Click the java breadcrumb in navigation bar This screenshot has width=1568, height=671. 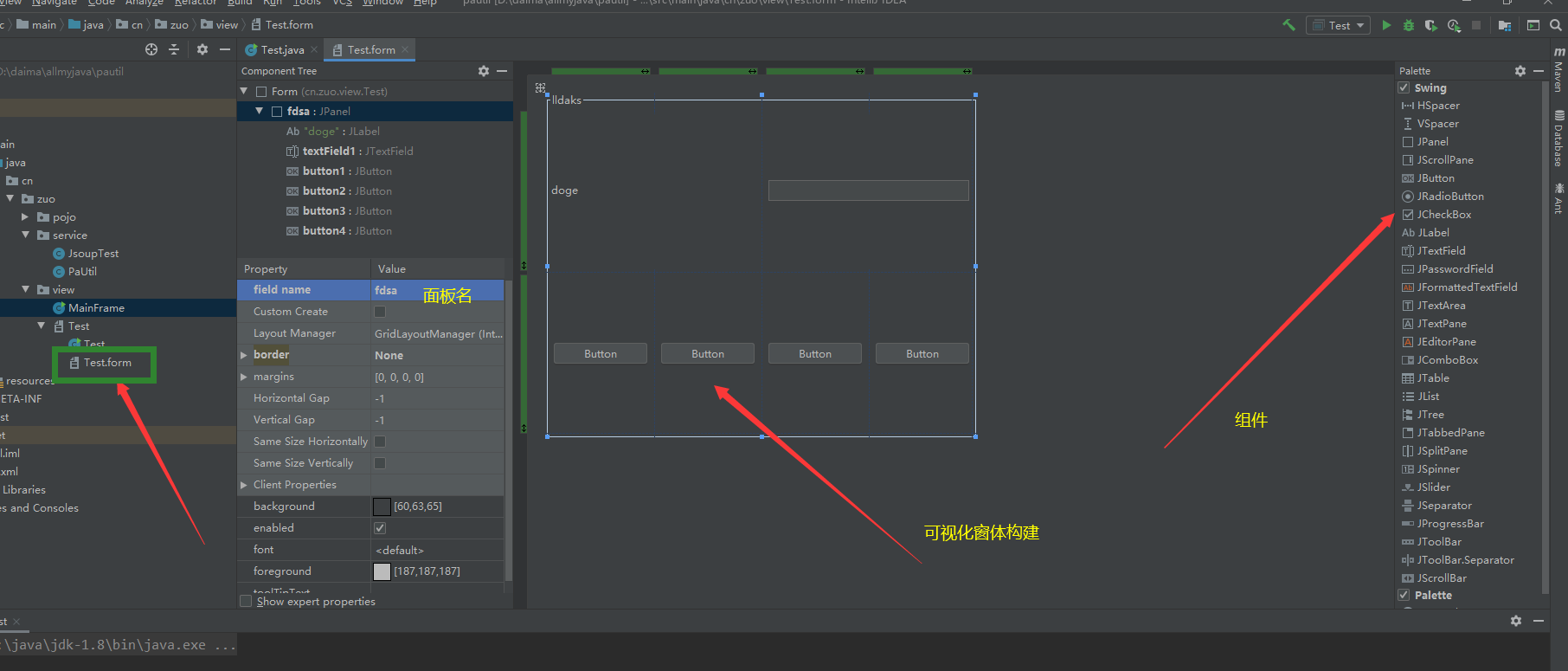click(x=86, y=25)
